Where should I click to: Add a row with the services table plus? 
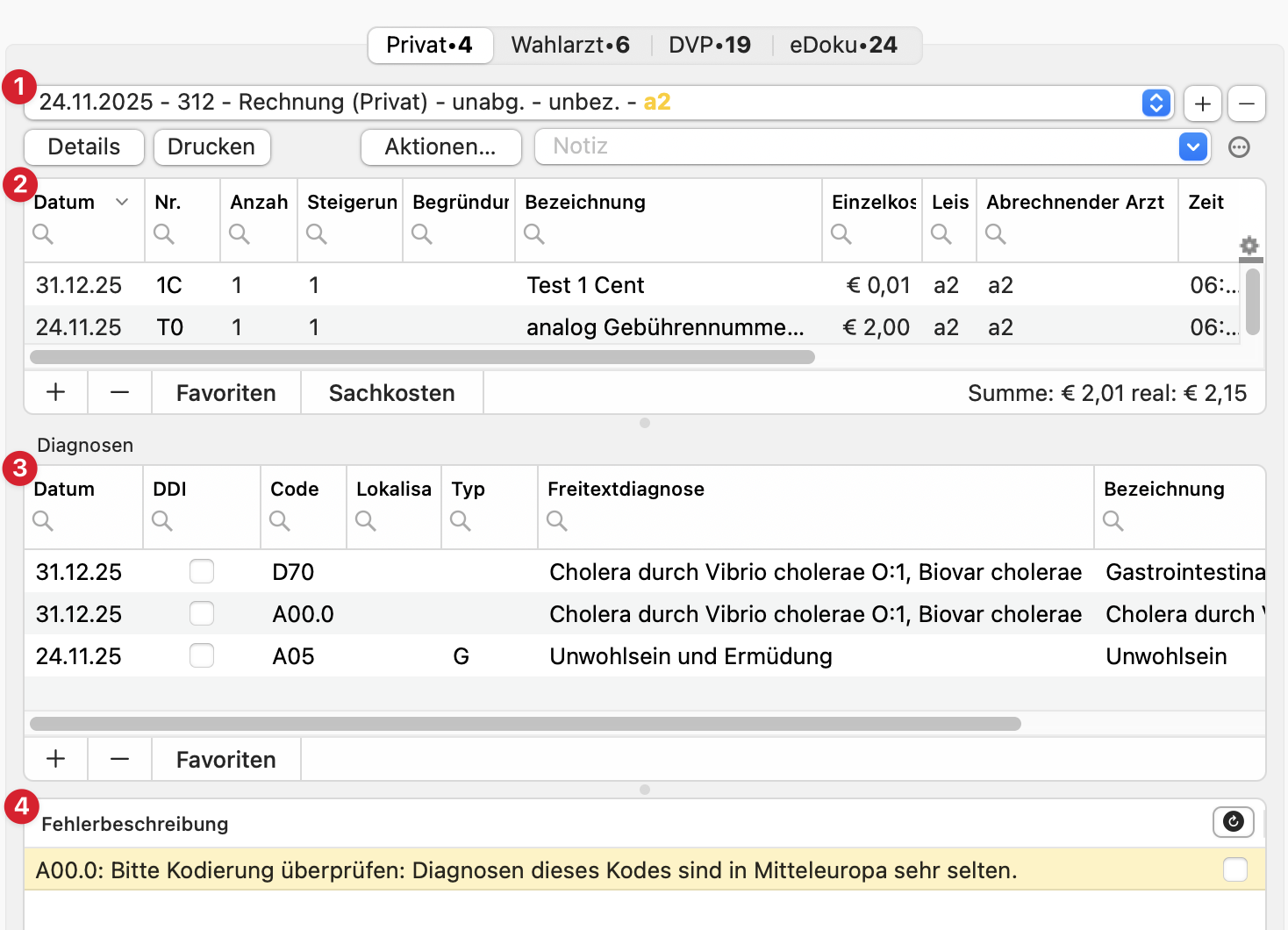55,392
